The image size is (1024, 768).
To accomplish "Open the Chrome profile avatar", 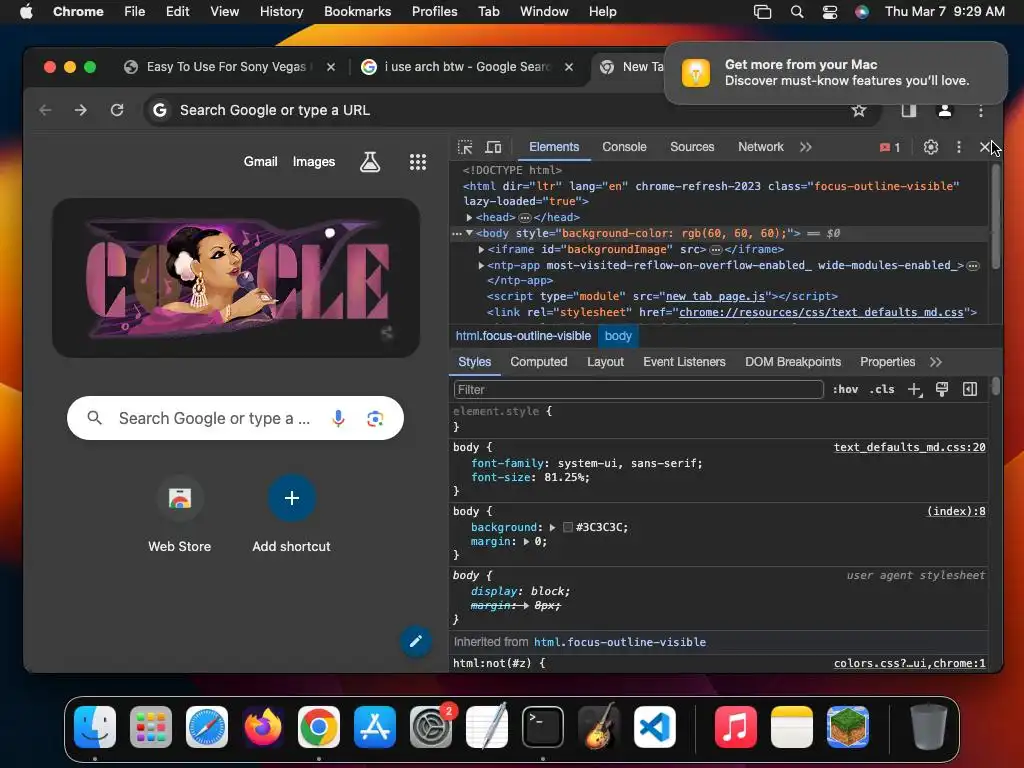I will coord(944,110).
